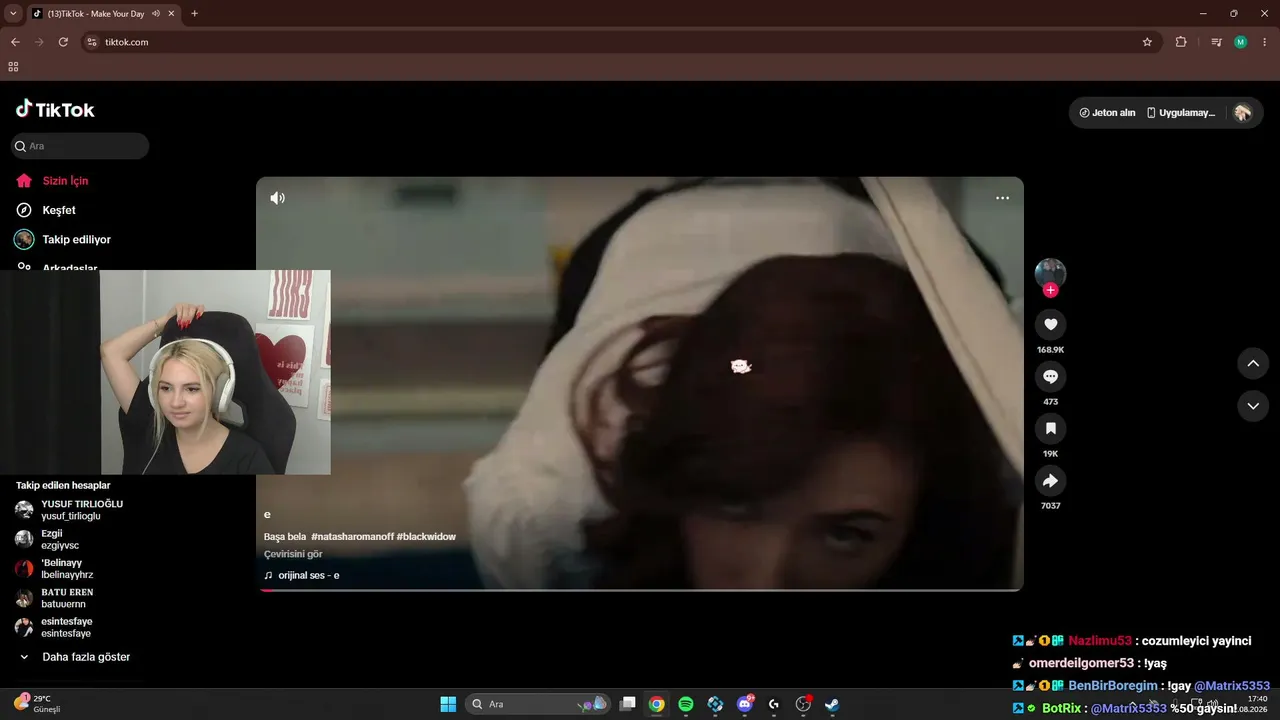View site information for tiktok.com
This screenshot has height=720, width=1280.
point(92,42)
